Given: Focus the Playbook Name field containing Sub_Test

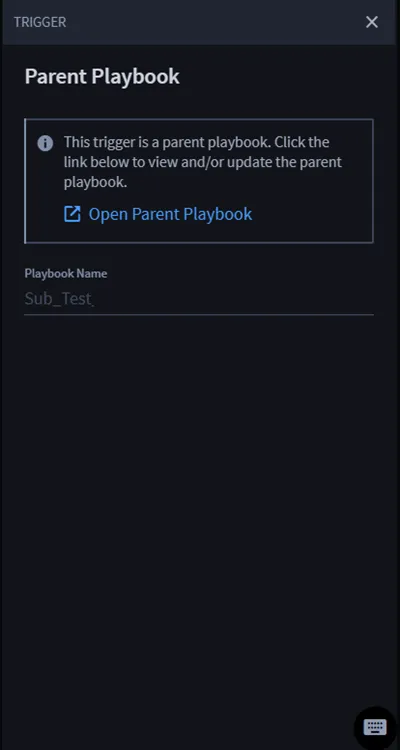Looking at the screenshot, I should pyautogui.click(x=199, y=299).
